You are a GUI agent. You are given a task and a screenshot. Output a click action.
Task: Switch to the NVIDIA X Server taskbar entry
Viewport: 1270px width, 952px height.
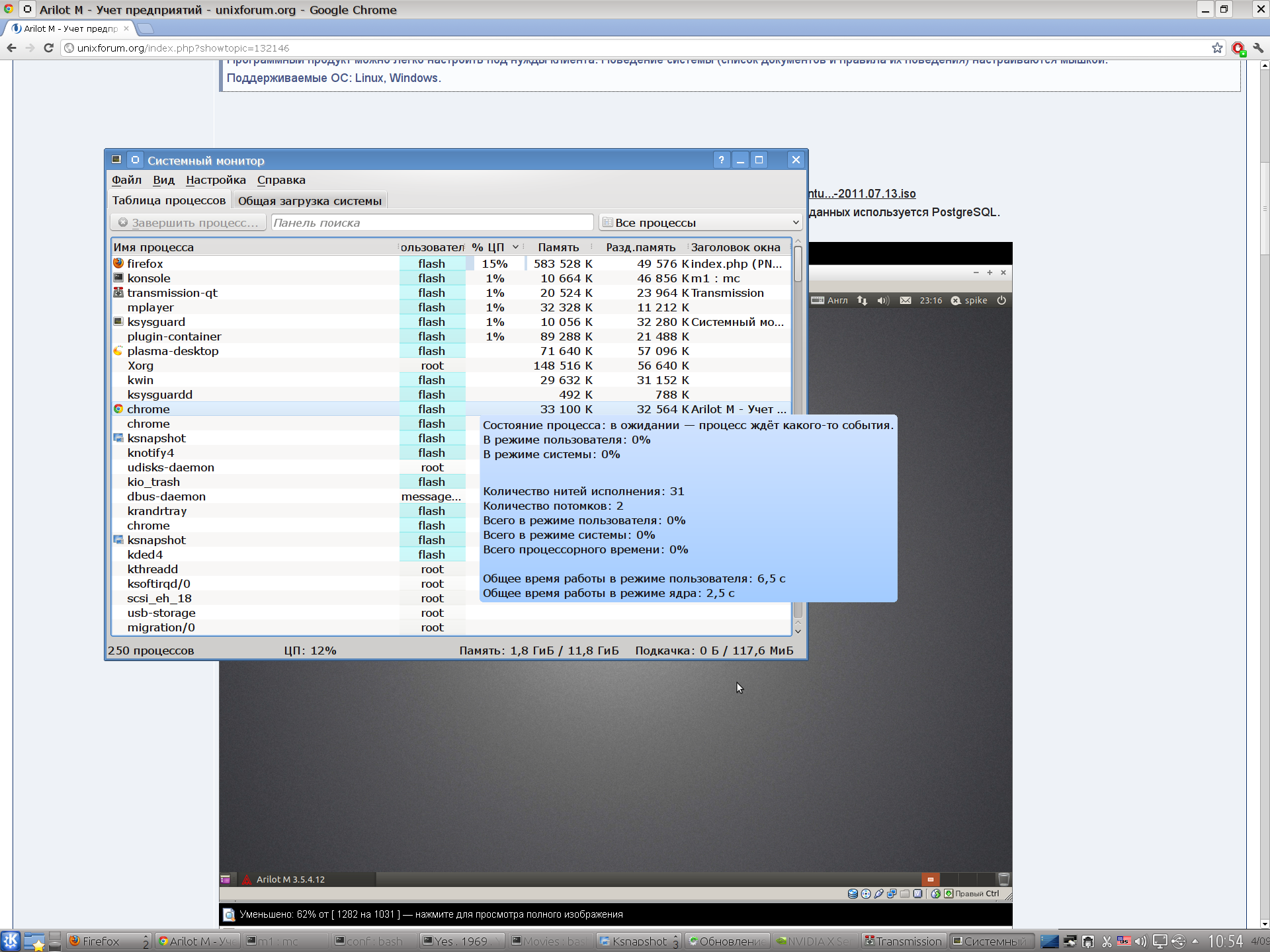(814, 941)
